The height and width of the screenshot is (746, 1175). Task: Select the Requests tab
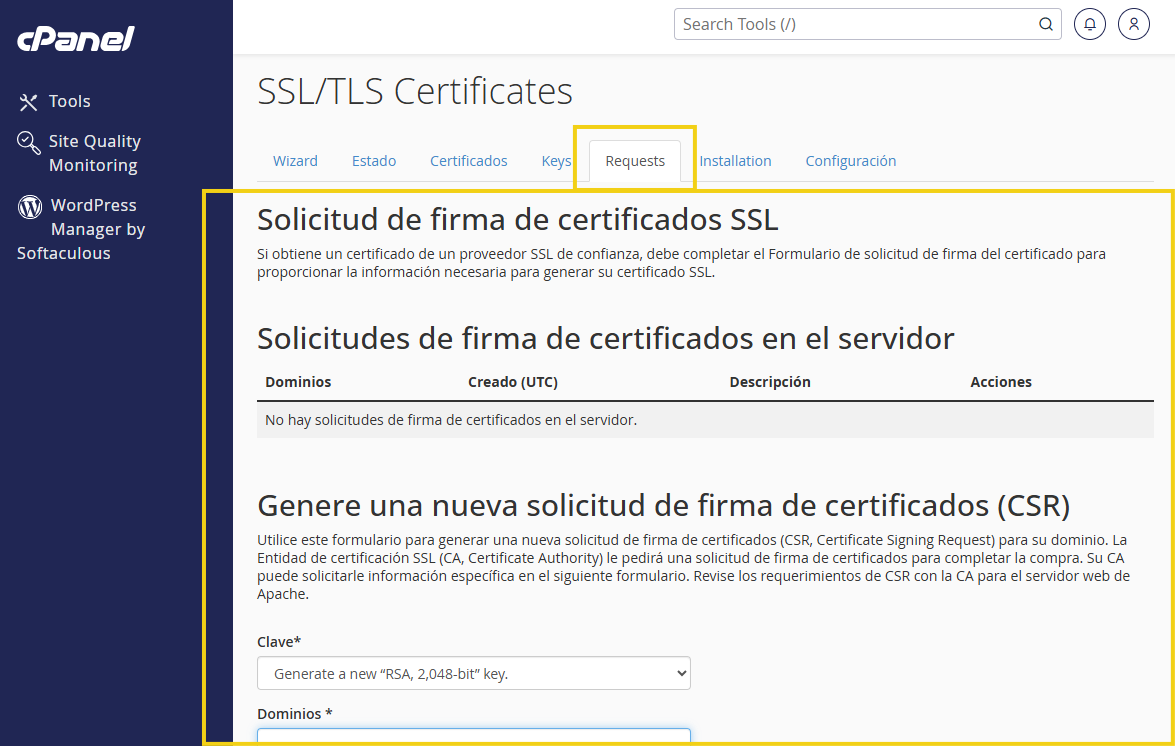[635, 161]
